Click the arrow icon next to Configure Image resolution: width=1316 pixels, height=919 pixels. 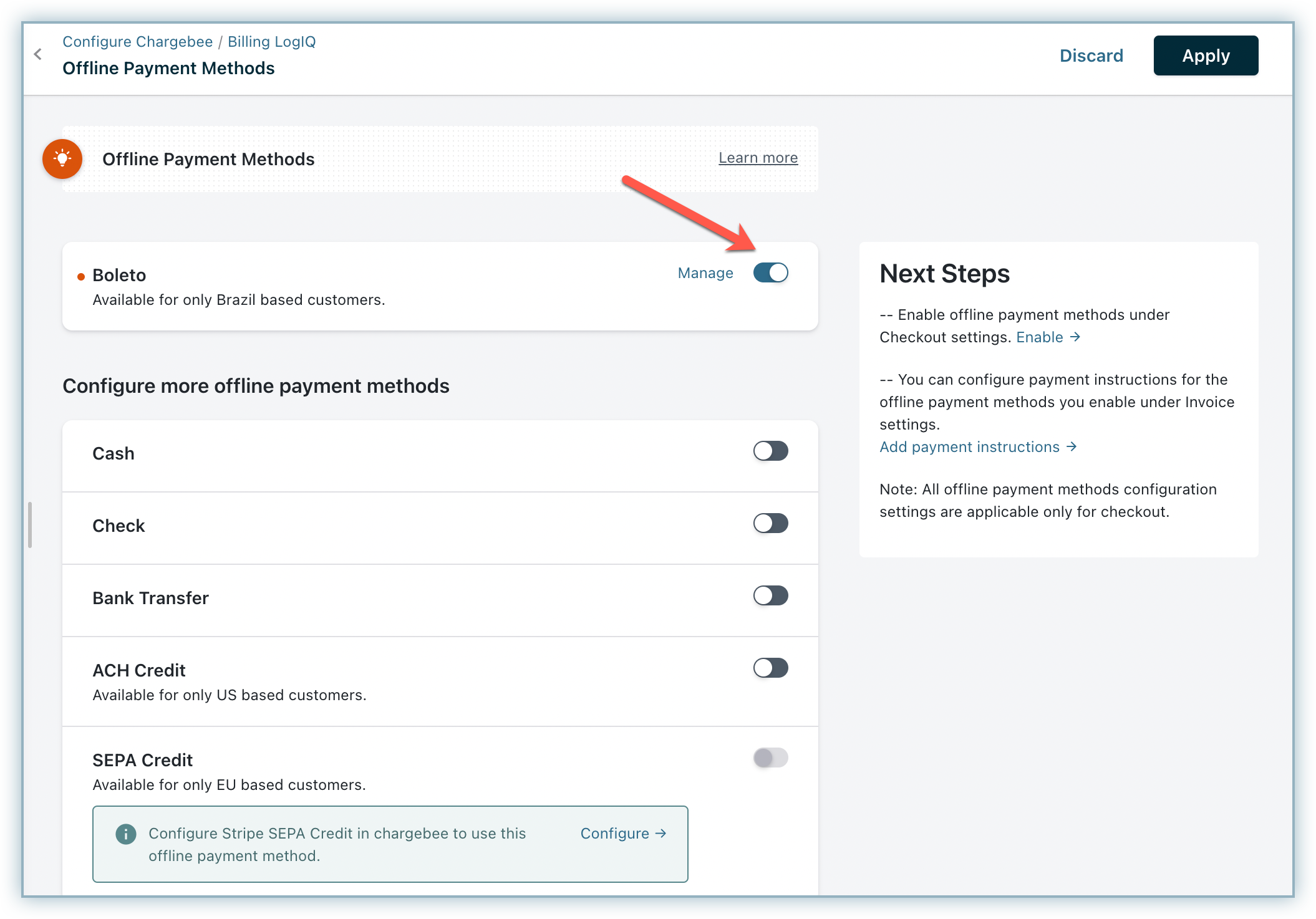coord(661,834)
